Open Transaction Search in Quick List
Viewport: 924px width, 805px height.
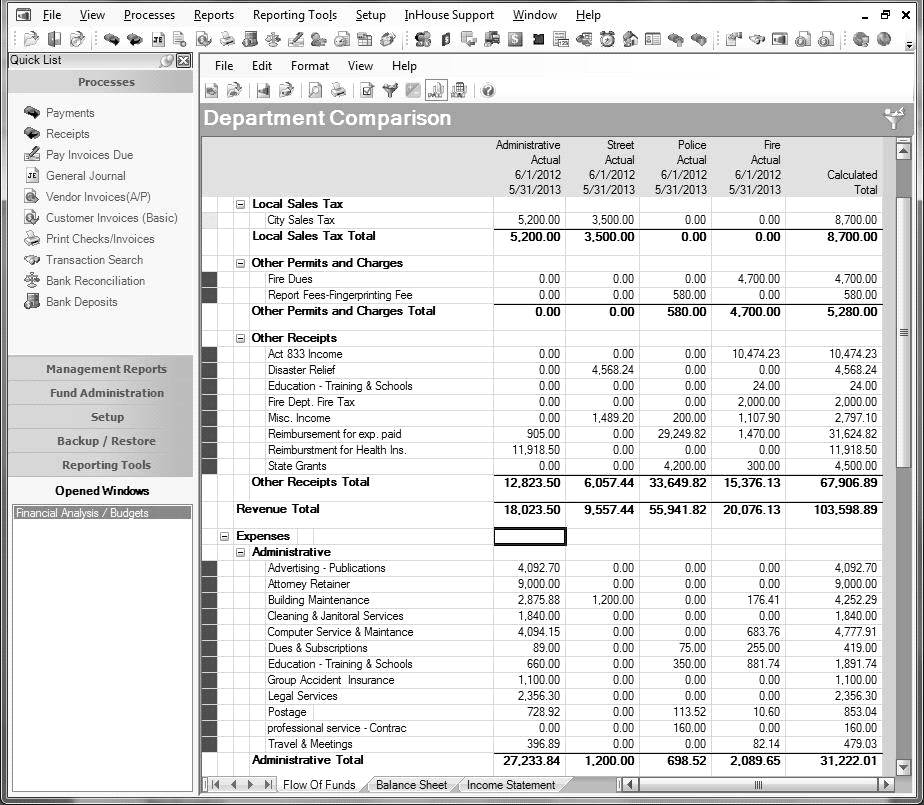tap(94, 260)
